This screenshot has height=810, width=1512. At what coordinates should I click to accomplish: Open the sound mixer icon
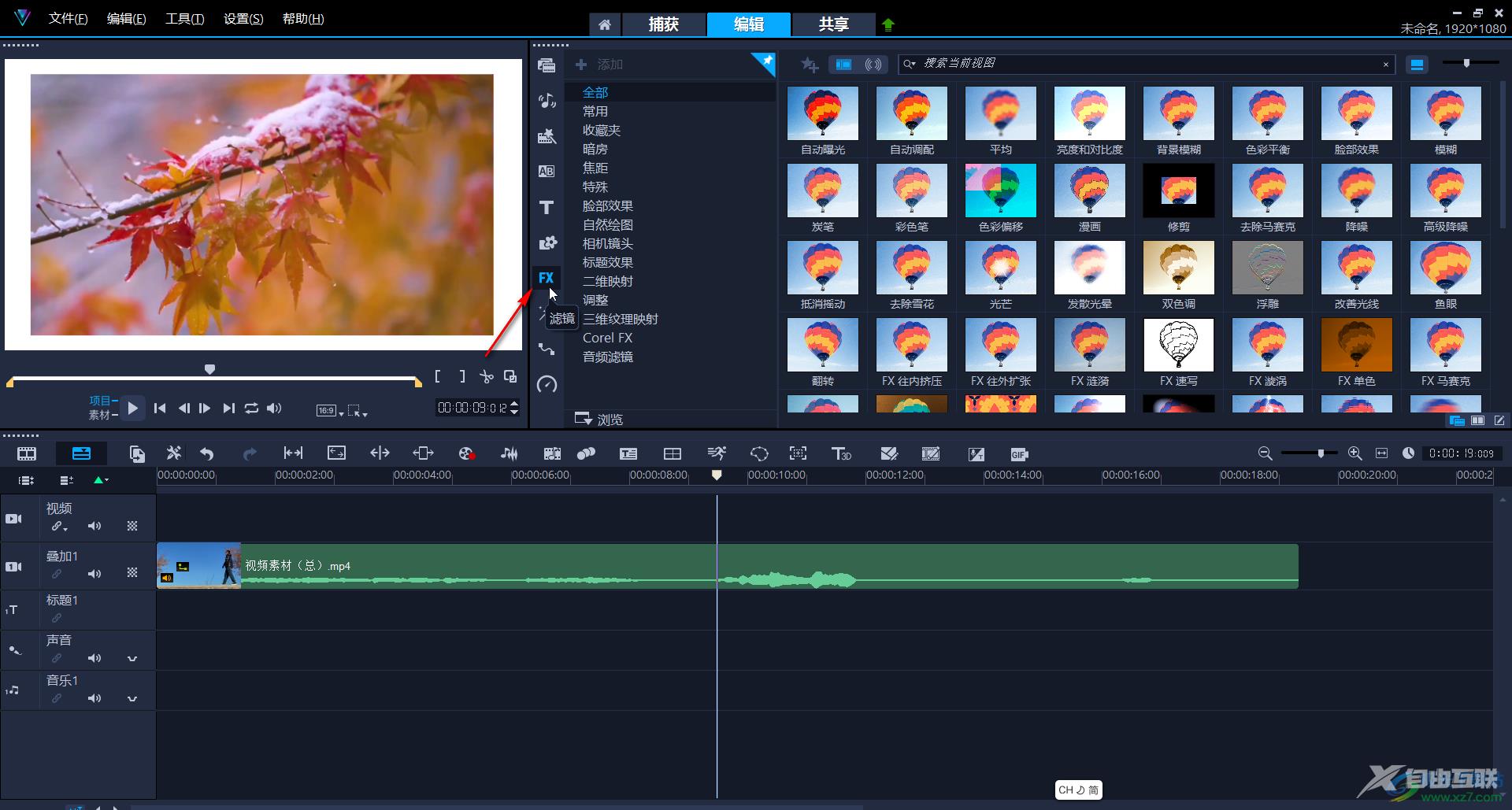(510, 453)
